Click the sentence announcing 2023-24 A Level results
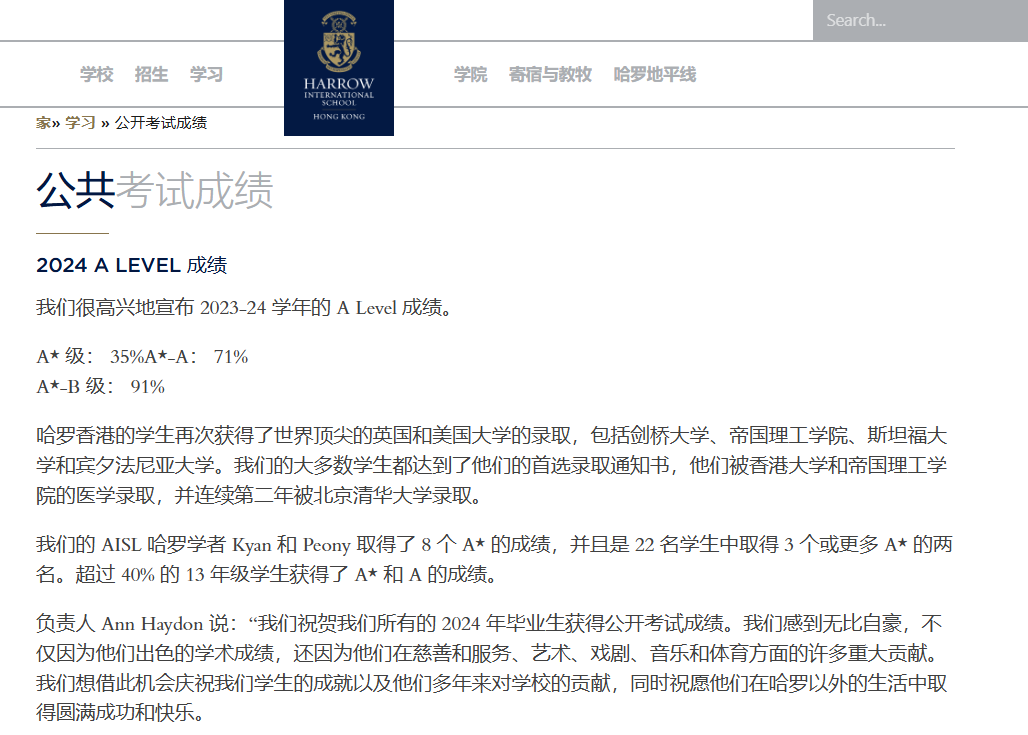Viewport: 1028px width, 735px height. pyautogui.click(x=245, y=307)
